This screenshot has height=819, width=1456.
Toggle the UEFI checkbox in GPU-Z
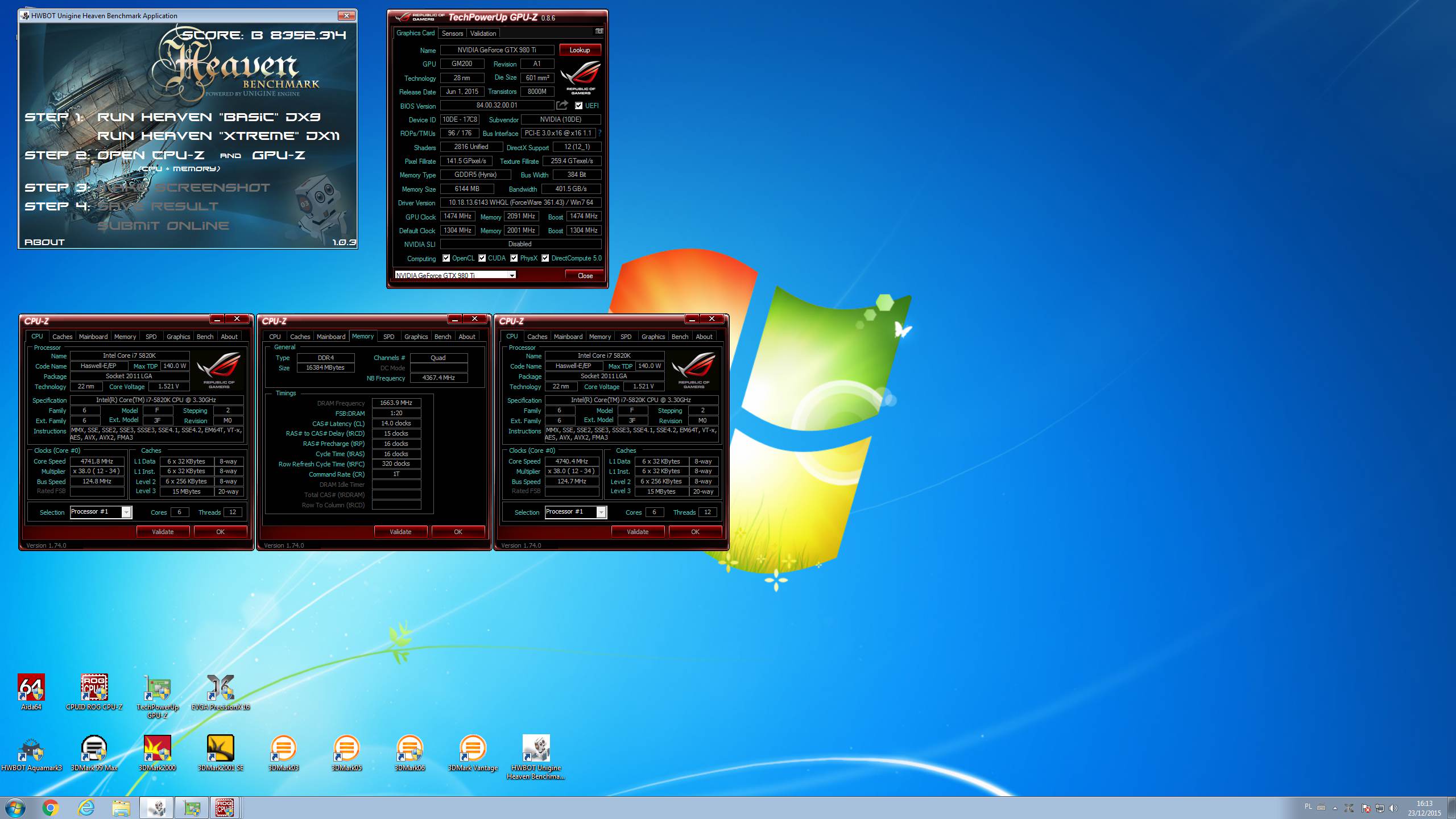pyautogui.click(x=578, y=106)
